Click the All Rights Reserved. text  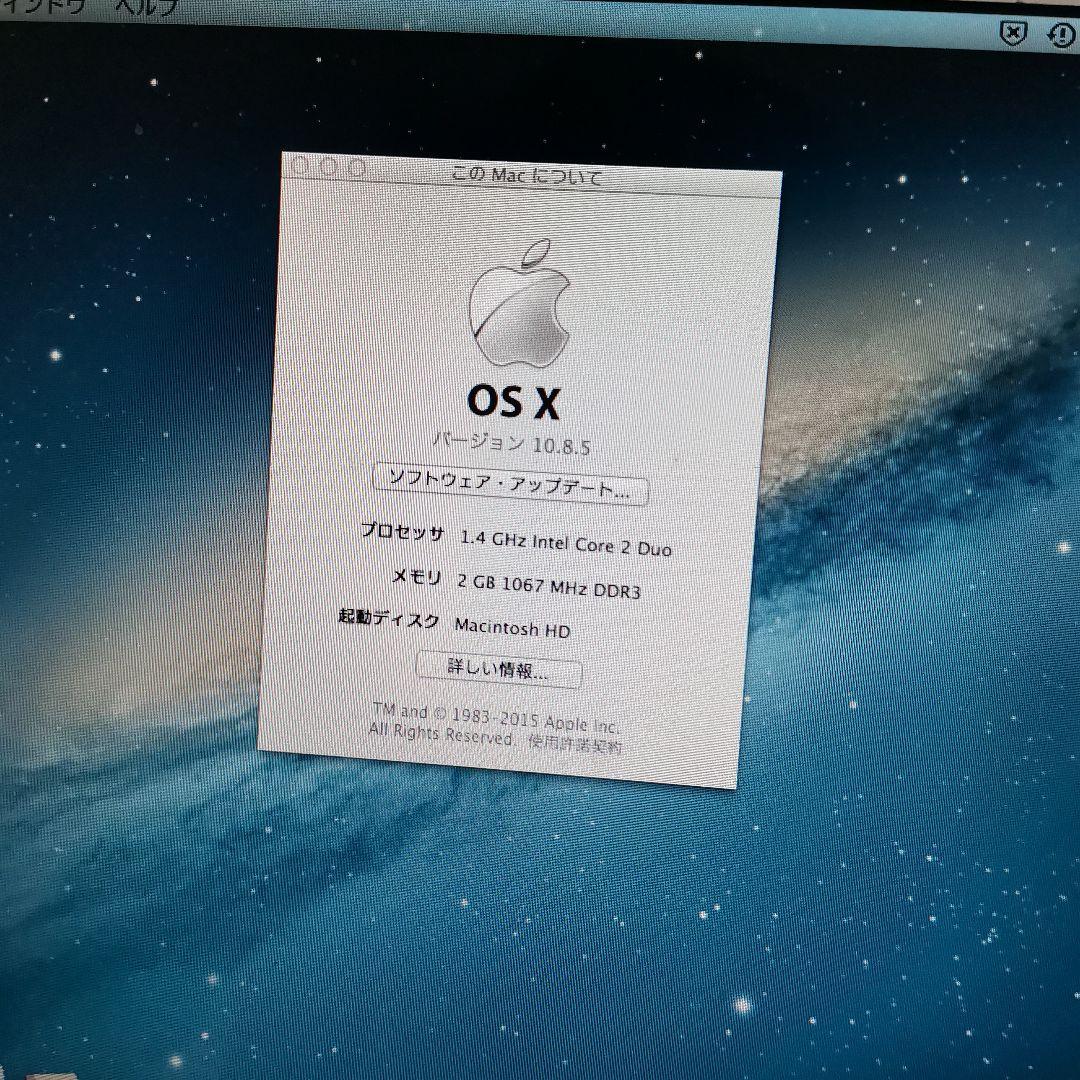[442, 733]
